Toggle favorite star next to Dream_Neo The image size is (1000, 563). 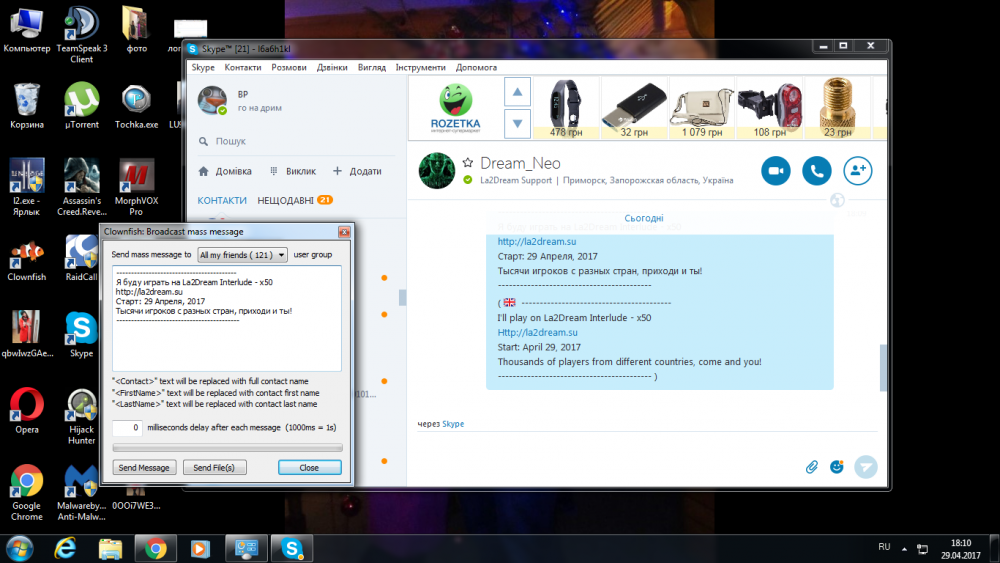click(x=467, y=162)
